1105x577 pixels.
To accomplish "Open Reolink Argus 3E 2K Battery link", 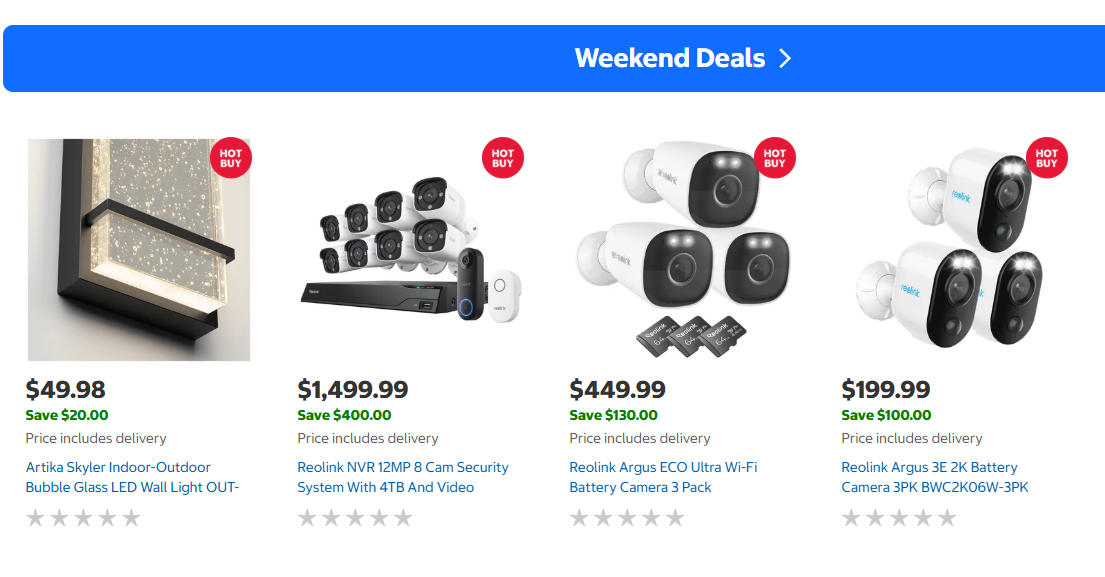I will pos(934,477).
